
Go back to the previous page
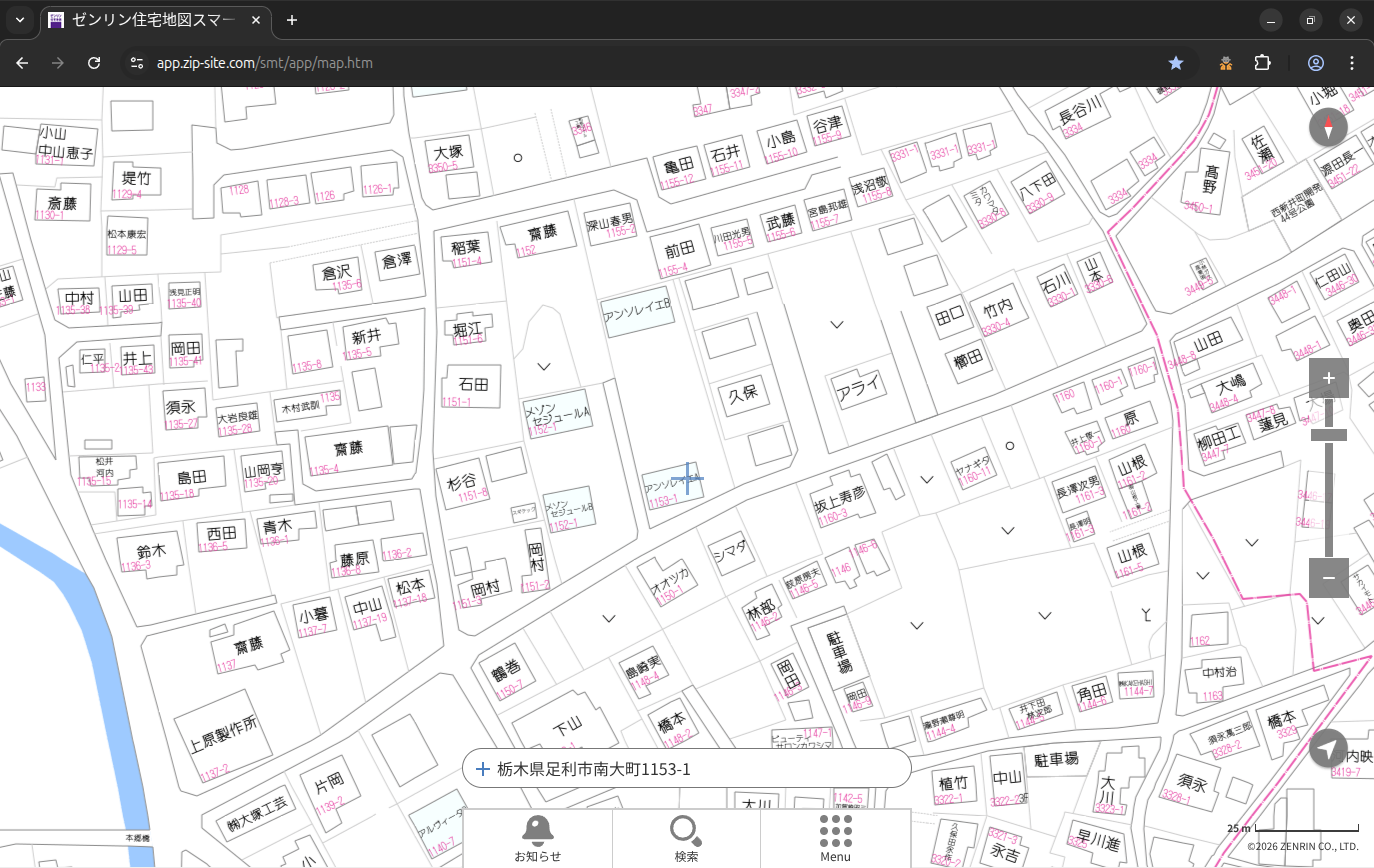click(x=22, y=63)
